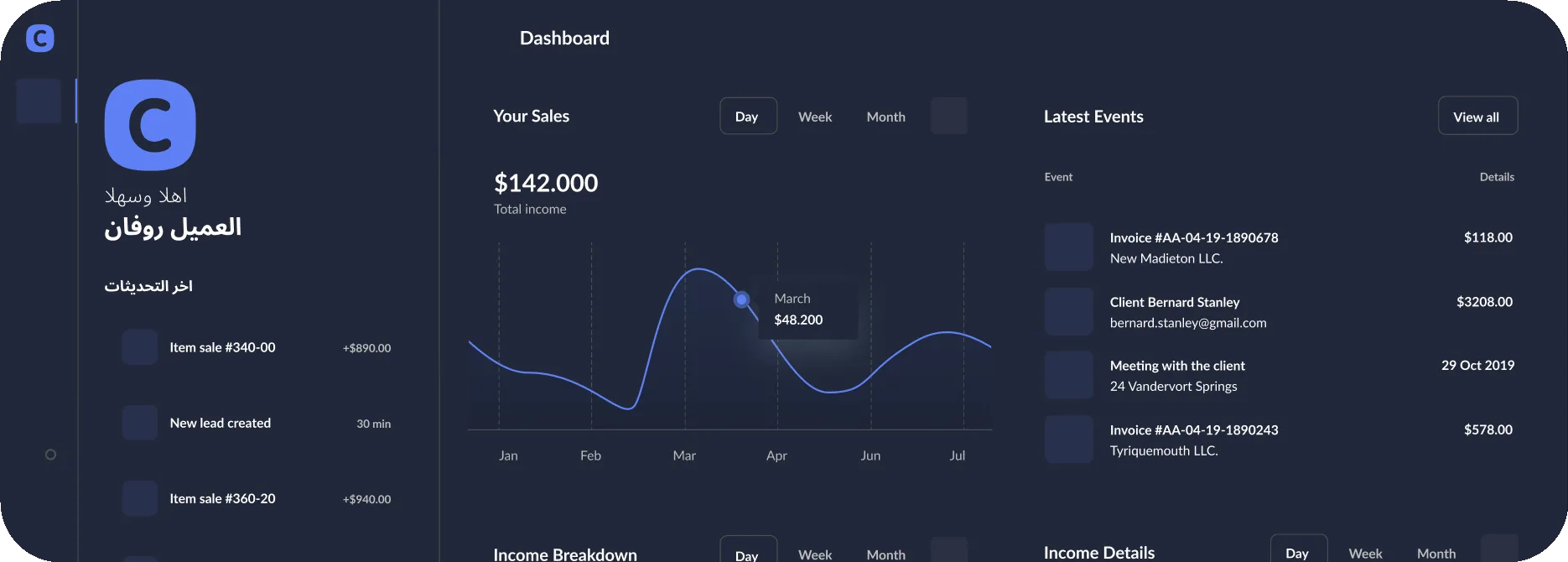Select Week tab in Income Details
Viewport: 1568px width, 562px height.
tap(1365, 553)
